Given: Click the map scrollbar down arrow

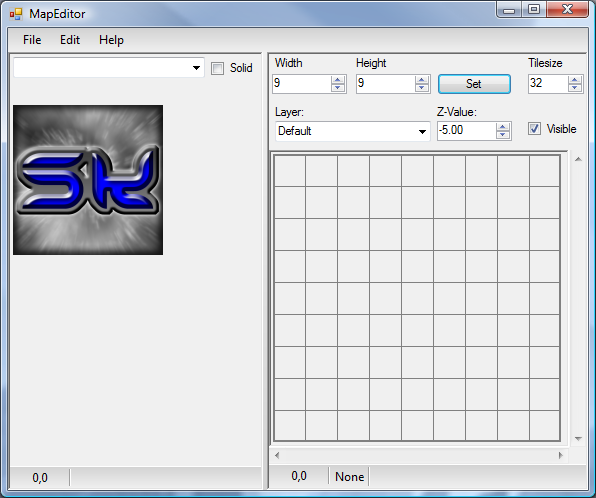Looking at the screenshot, I should click(578, 439).
